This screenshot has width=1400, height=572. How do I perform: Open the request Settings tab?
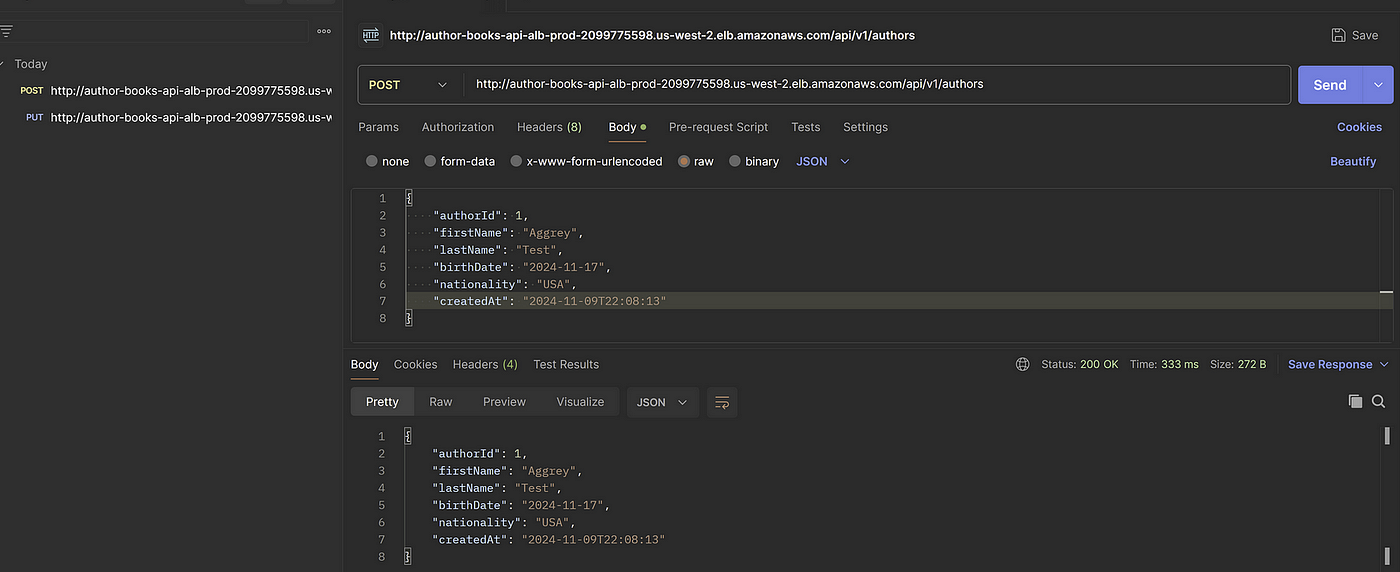coord(865,127)
